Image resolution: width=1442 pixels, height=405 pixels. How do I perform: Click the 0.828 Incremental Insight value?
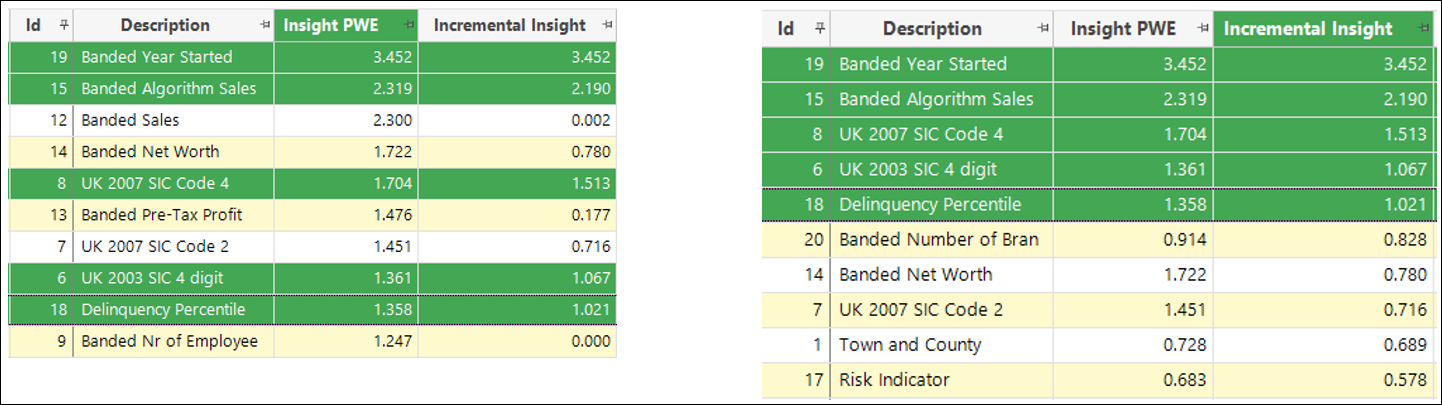pos(1404,239)
